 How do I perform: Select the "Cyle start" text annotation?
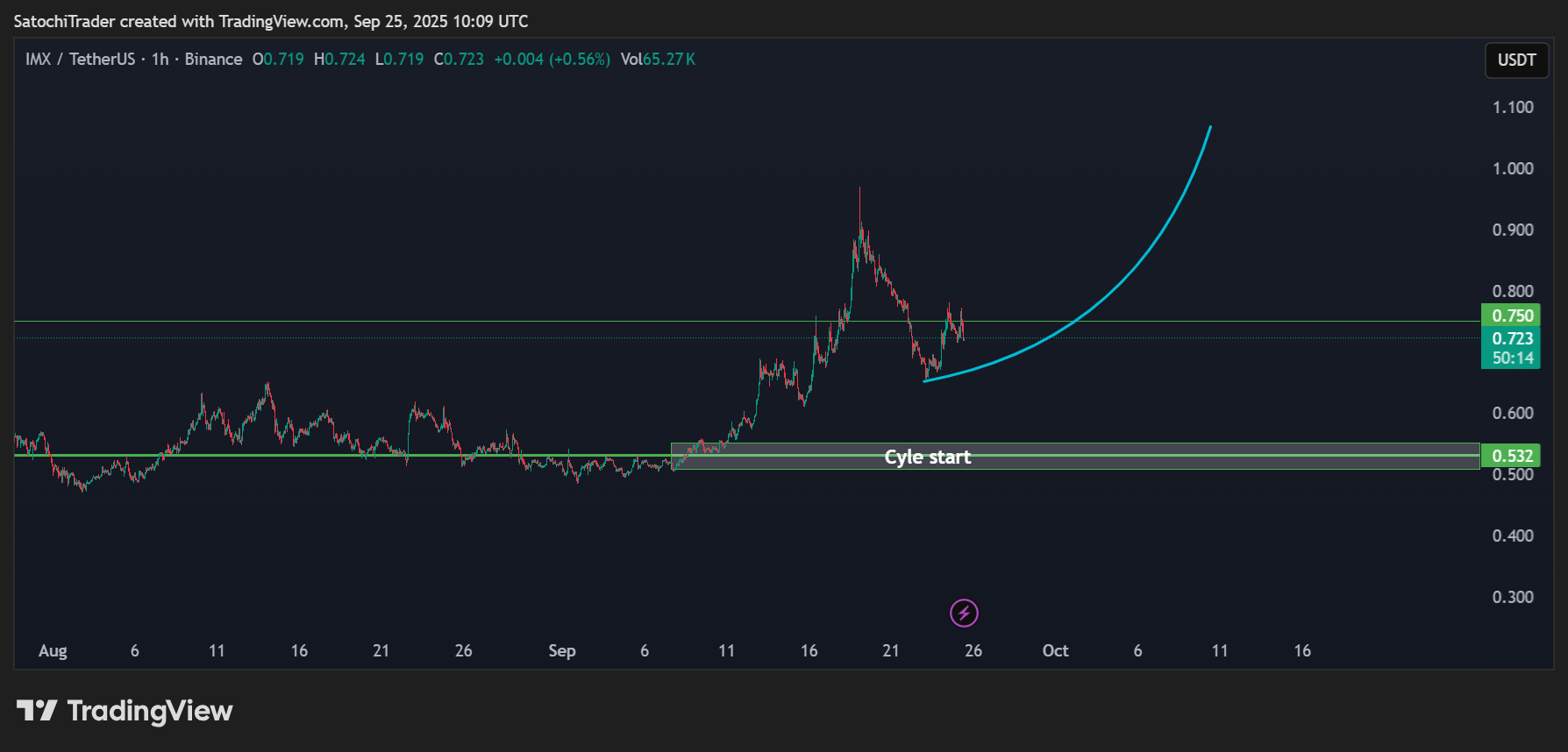click(927, 457)
